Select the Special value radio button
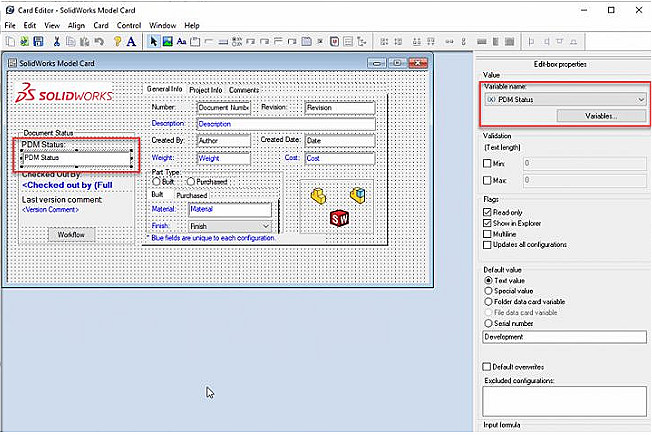652x436 pixels. (488, 292)
